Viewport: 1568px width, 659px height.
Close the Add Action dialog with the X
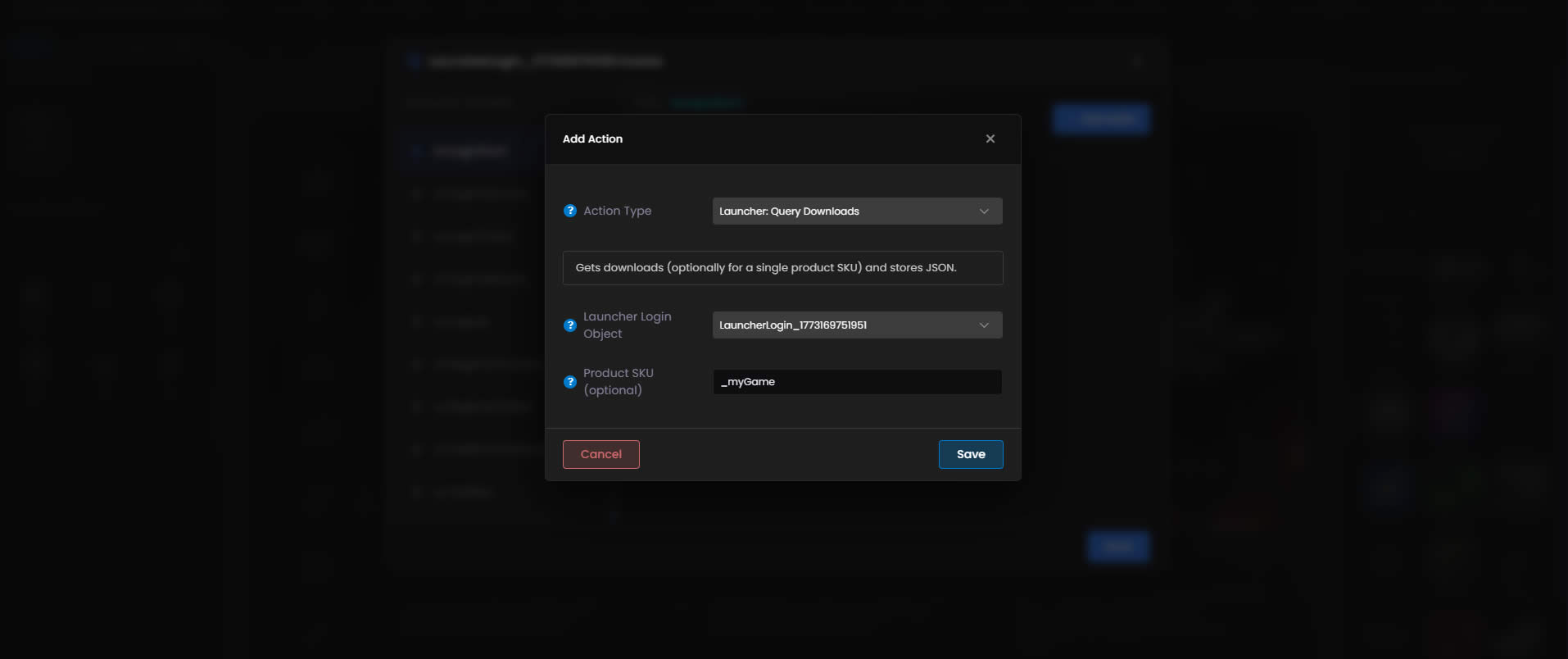click(990, 139)
